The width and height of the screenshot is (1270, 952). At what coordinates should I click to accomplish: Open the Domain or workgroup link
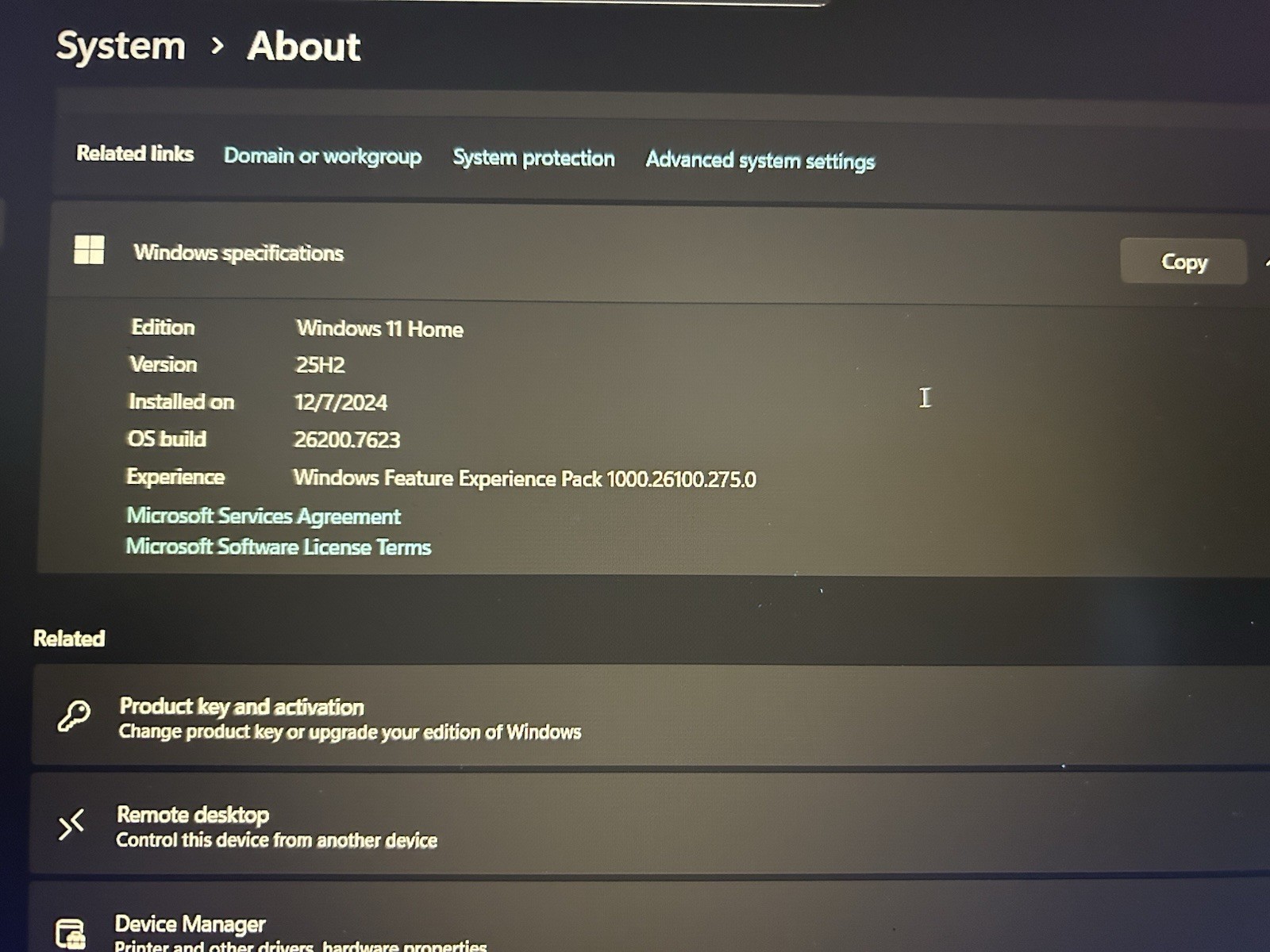coord(322,155)
